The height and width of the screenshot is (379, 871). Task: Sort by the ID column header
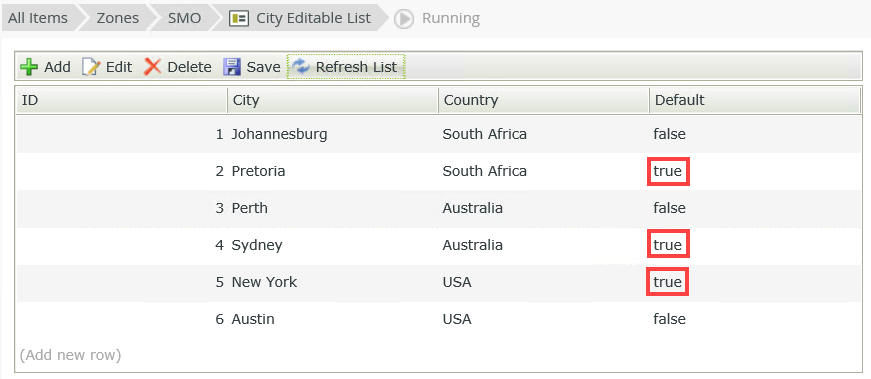pyautogui.click(x=122, y=100)
